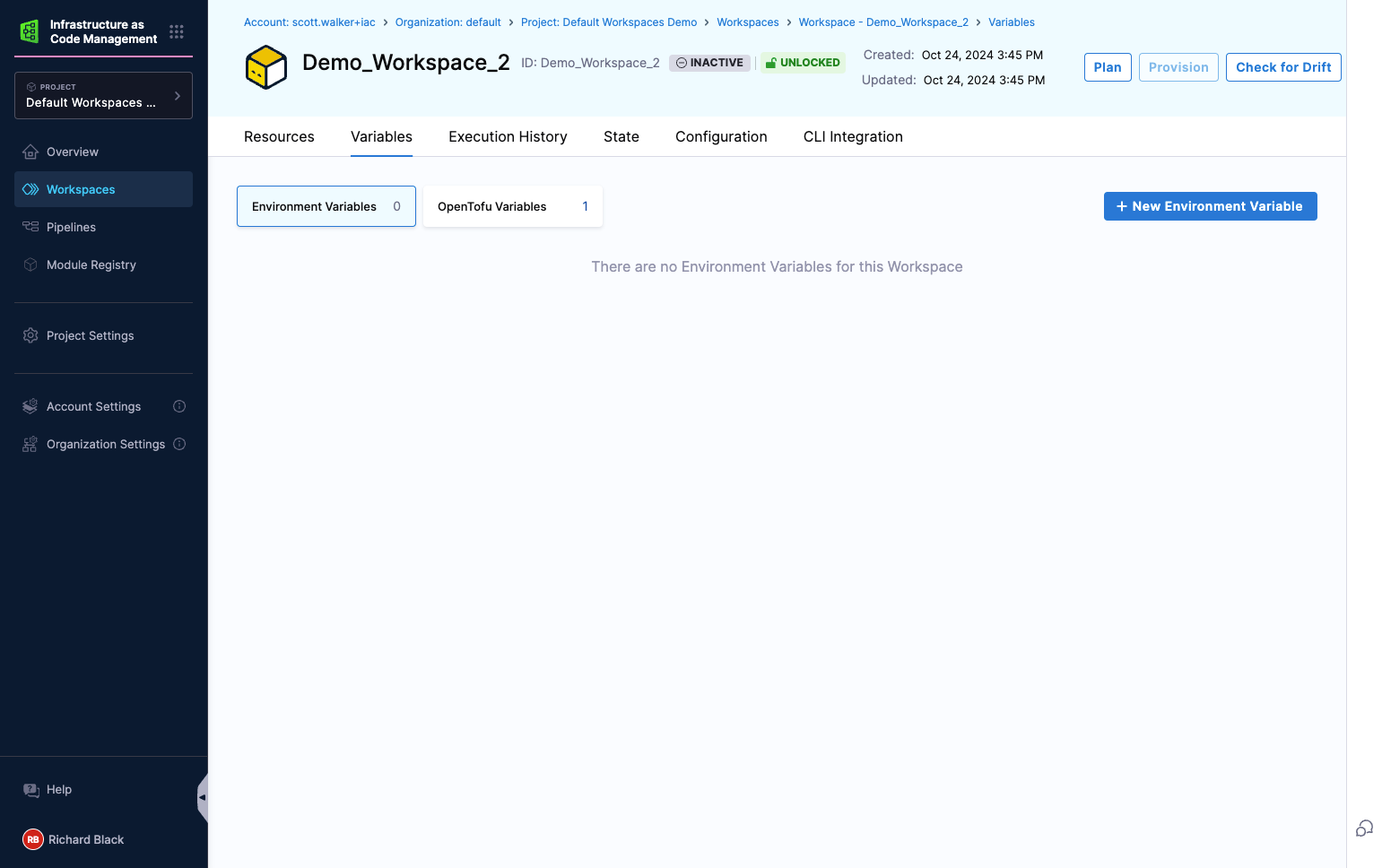The height and width of the screenshot is (868, 1382).
Task: Click the Overview home icon
Action: [x=30, y=152]
